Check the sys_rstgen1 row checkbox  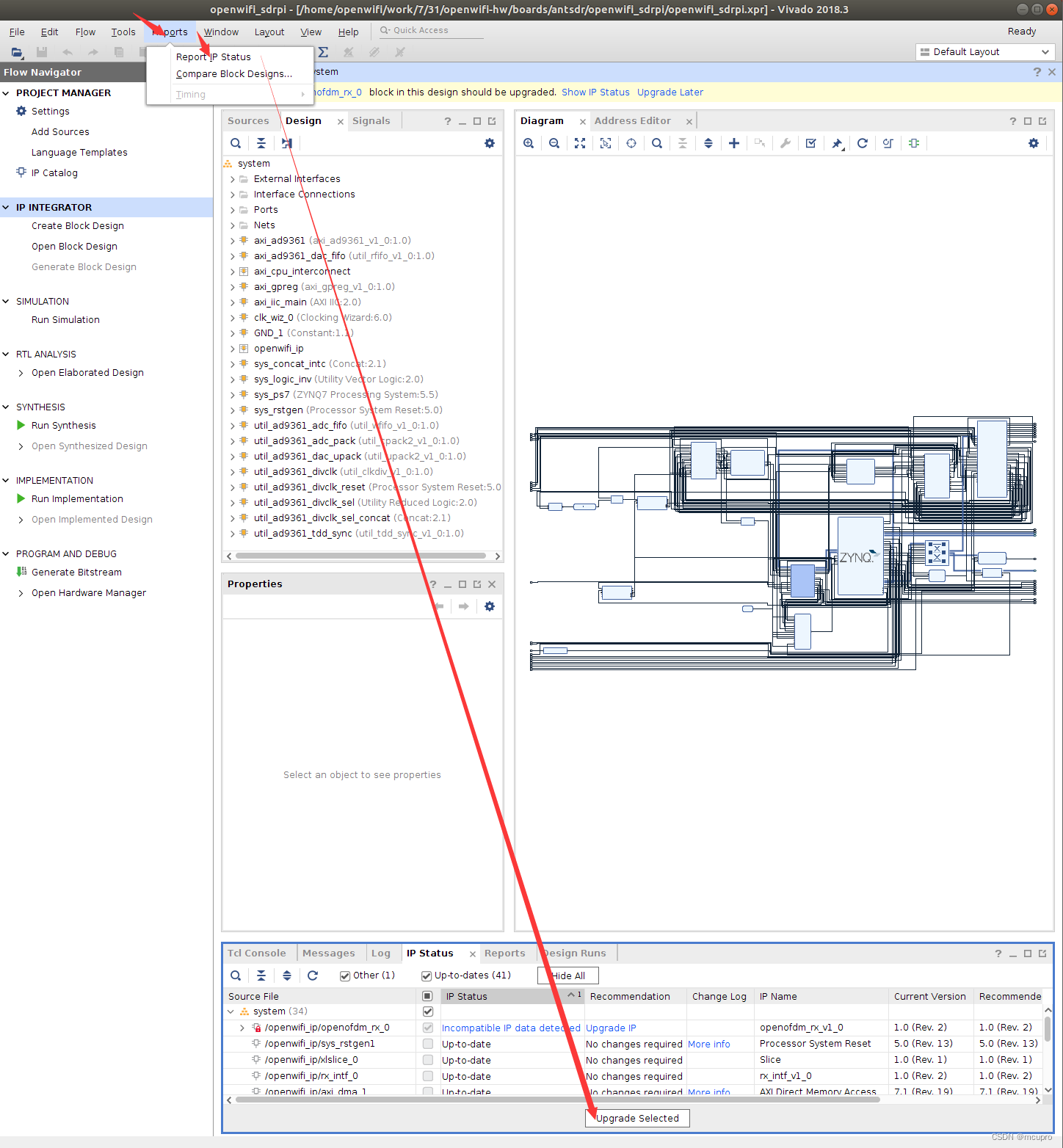(x=428, y=1044)
